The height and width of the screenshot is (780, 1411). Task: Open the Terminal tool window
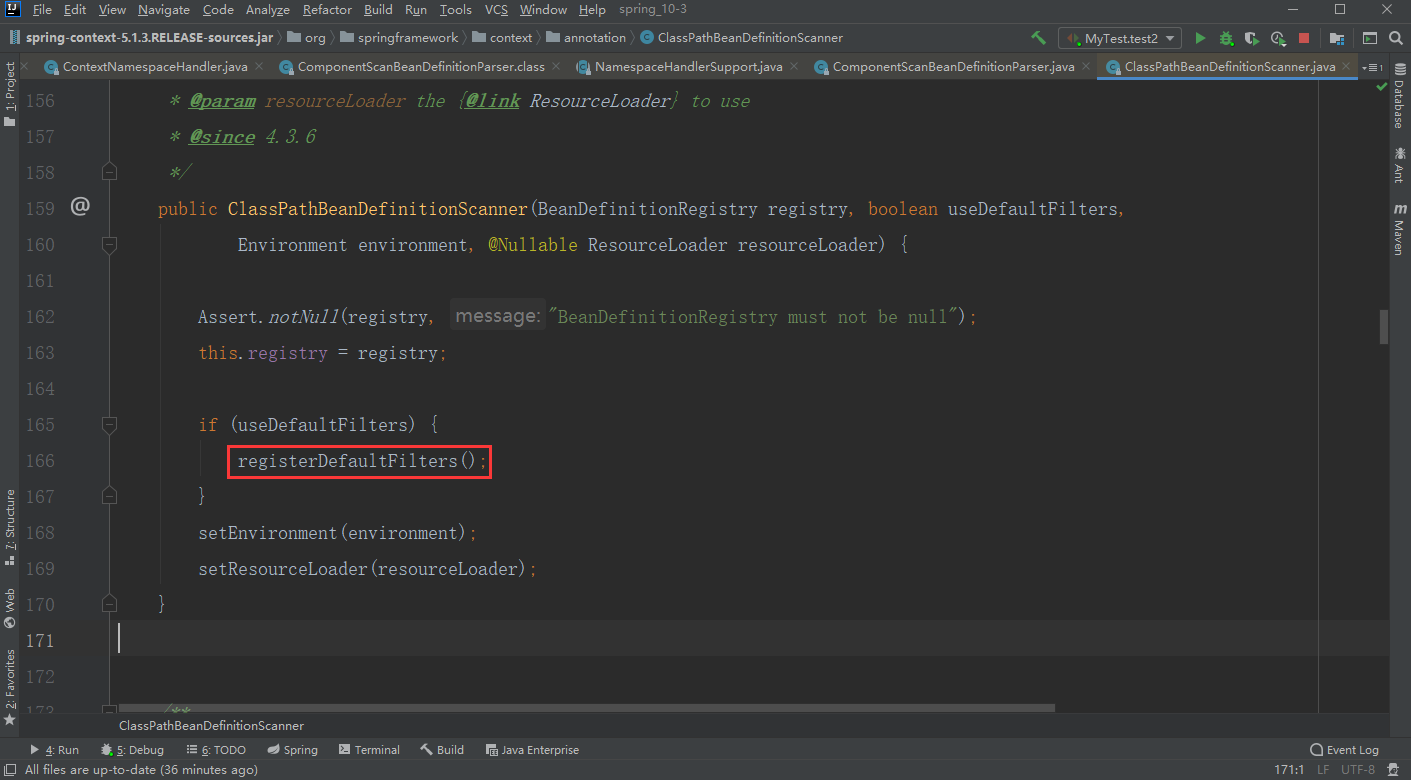[x=369, y=750]
